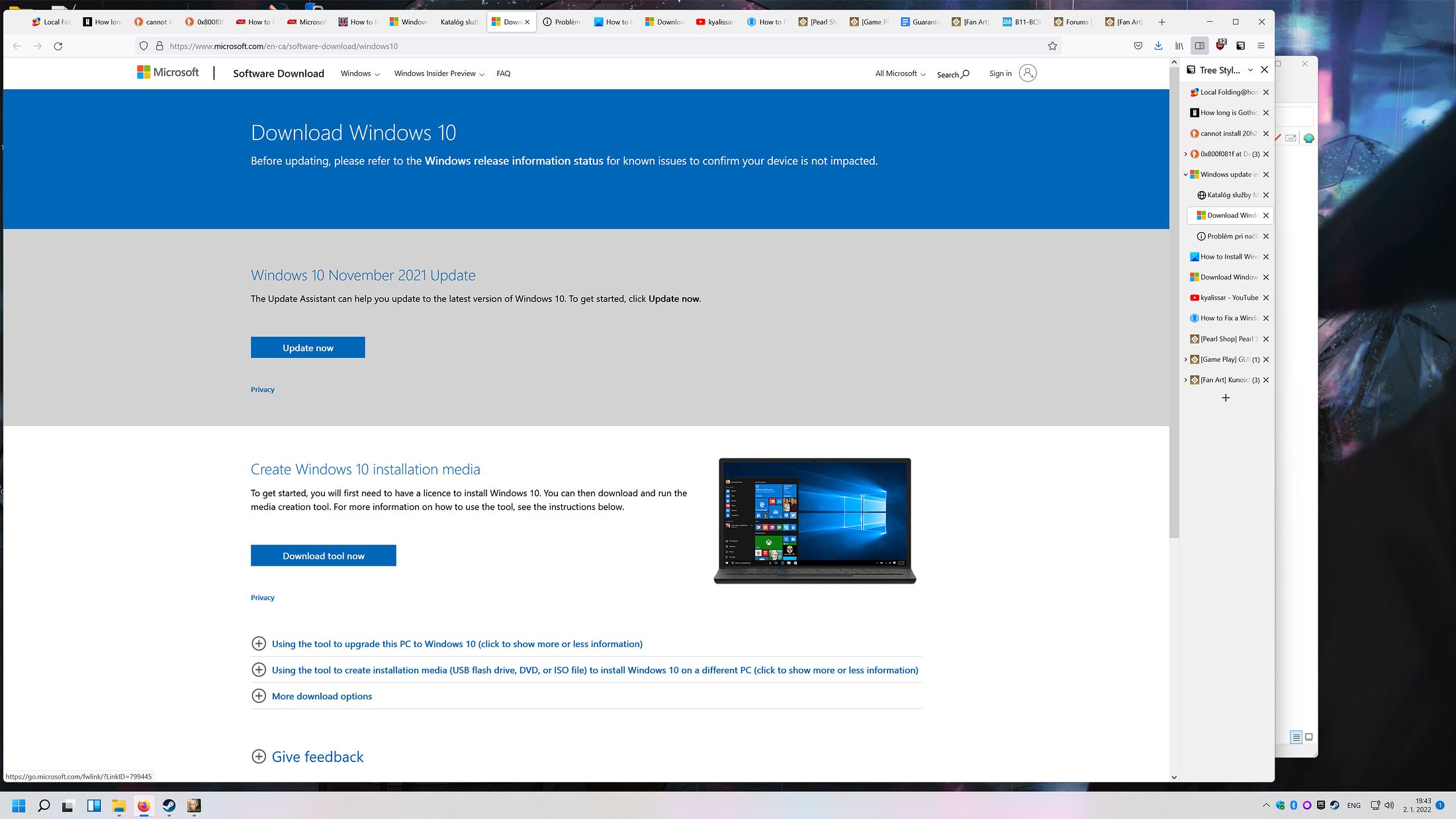Close the kyalissar - YouTube sidebar tab
Screen dimensions: 1456x819
click(1266, 298)
